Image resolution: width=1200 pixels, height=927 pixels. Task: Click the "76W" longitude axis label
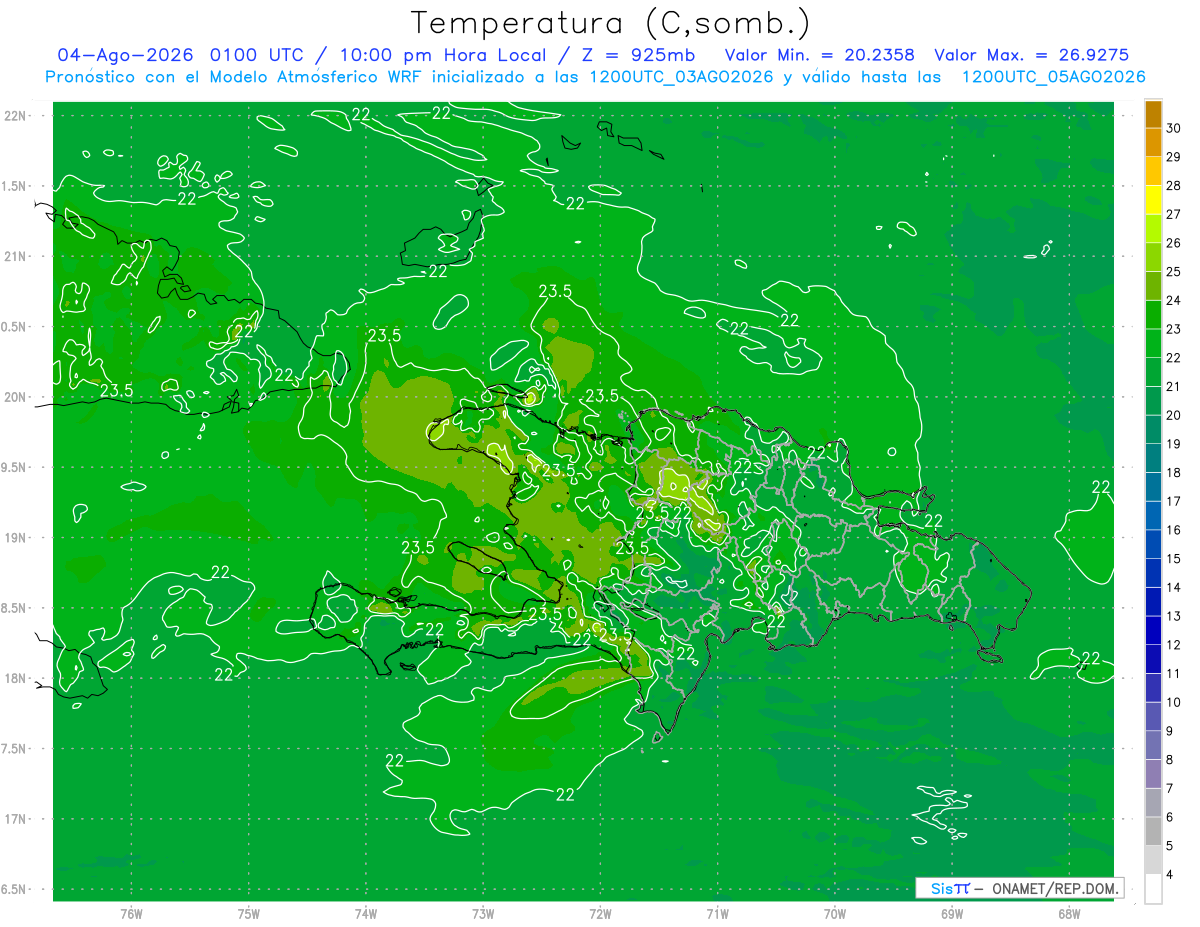tap(131, 913)
